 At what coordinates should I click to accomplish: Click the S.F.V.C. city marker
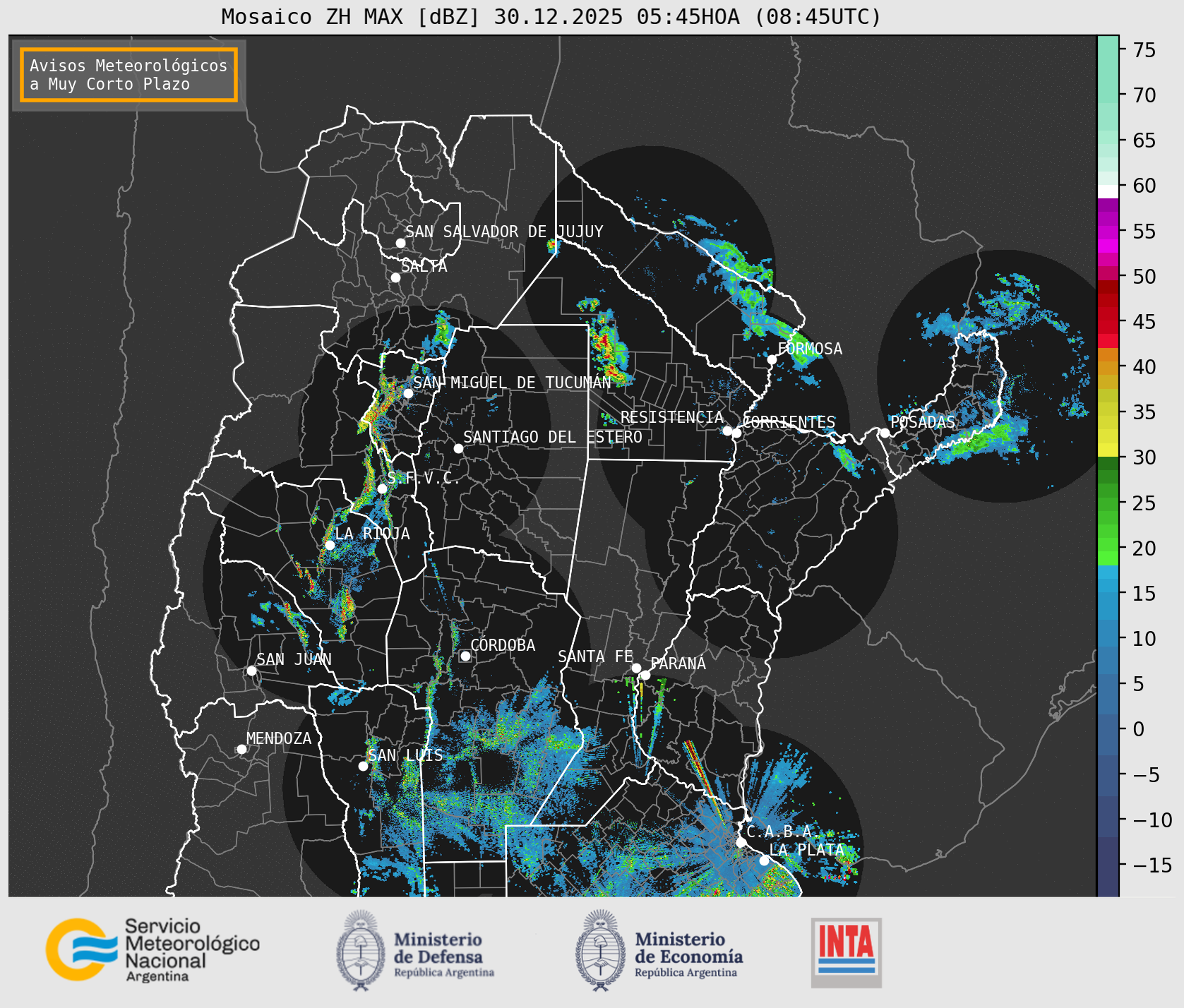pyautogui.click(x=382, y=488)
